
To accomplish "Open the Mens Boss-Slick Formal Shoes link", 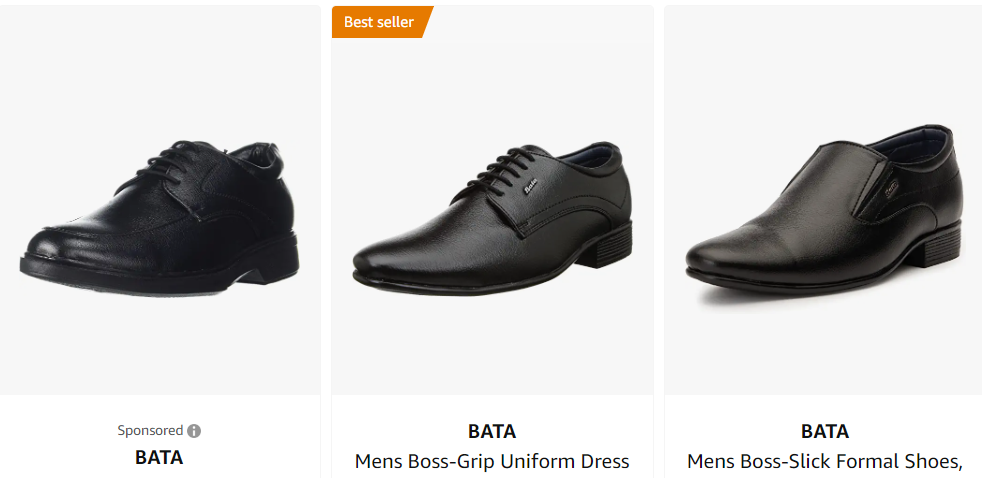I will click(825, 461).
